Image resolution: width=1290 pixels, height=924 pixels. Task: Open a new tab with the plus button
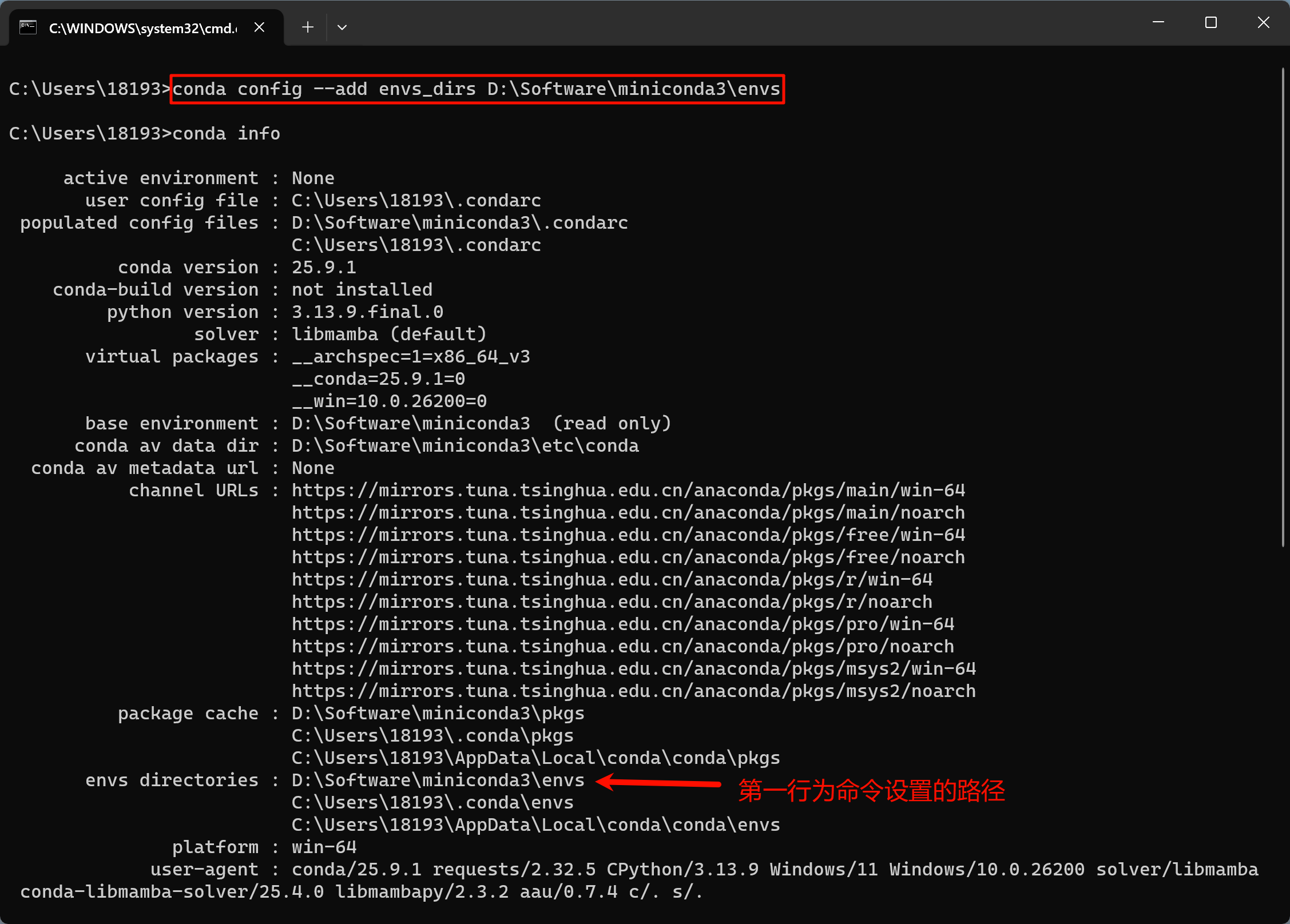pos(308,27)
